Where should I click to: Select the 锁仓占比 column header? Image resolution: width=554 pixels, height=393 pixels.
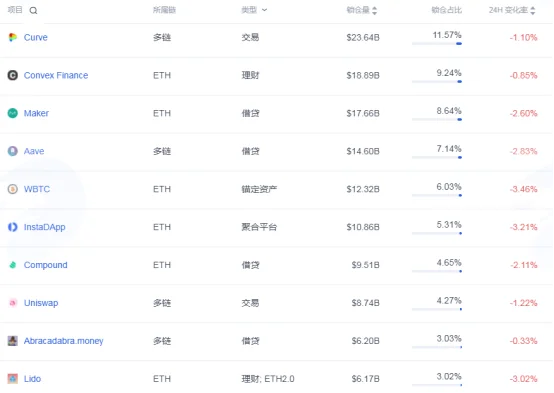click(x=446, y=10)
